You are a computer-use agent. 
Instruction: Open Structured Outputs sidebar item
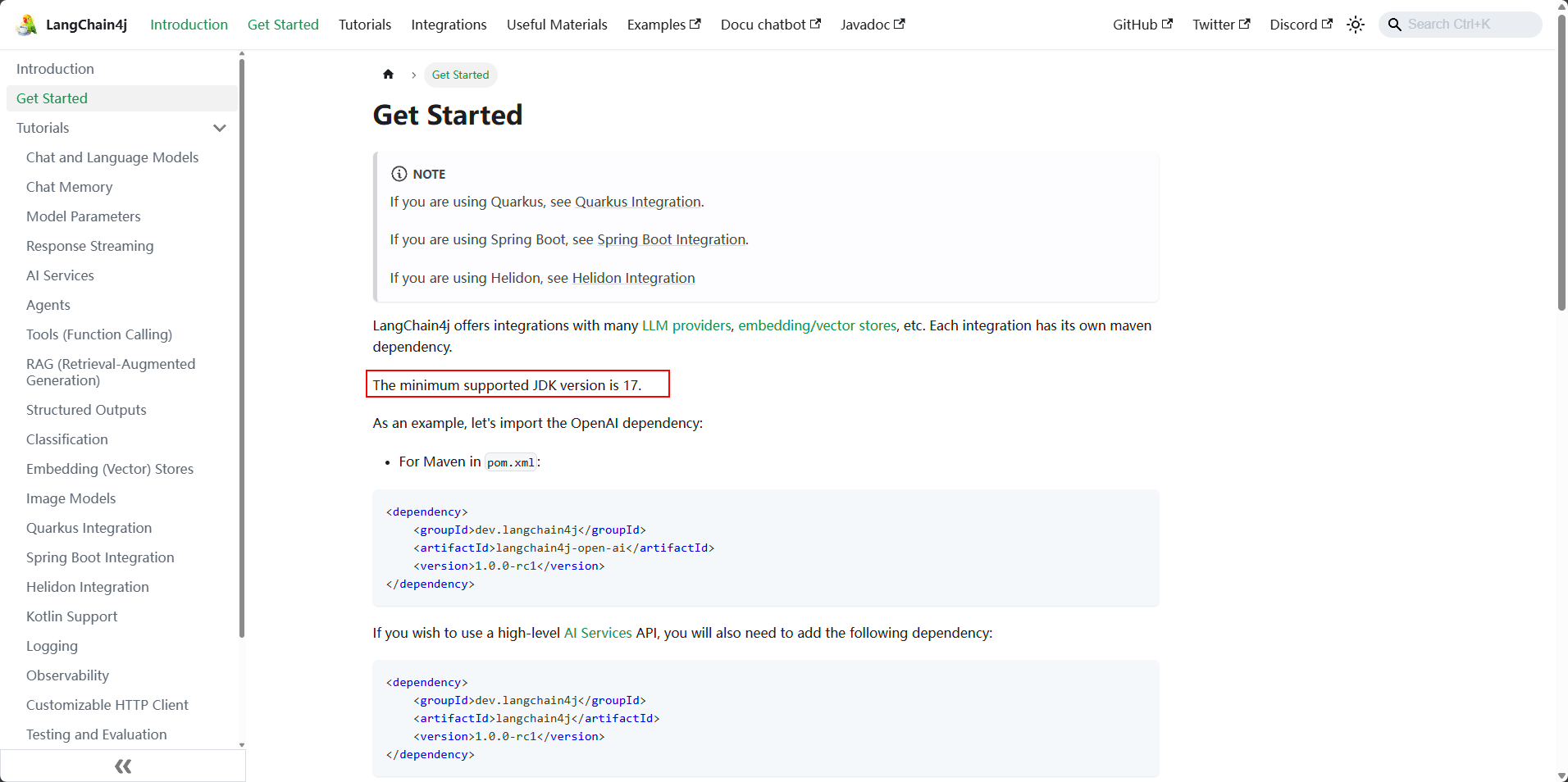click(x=86, y=410)
